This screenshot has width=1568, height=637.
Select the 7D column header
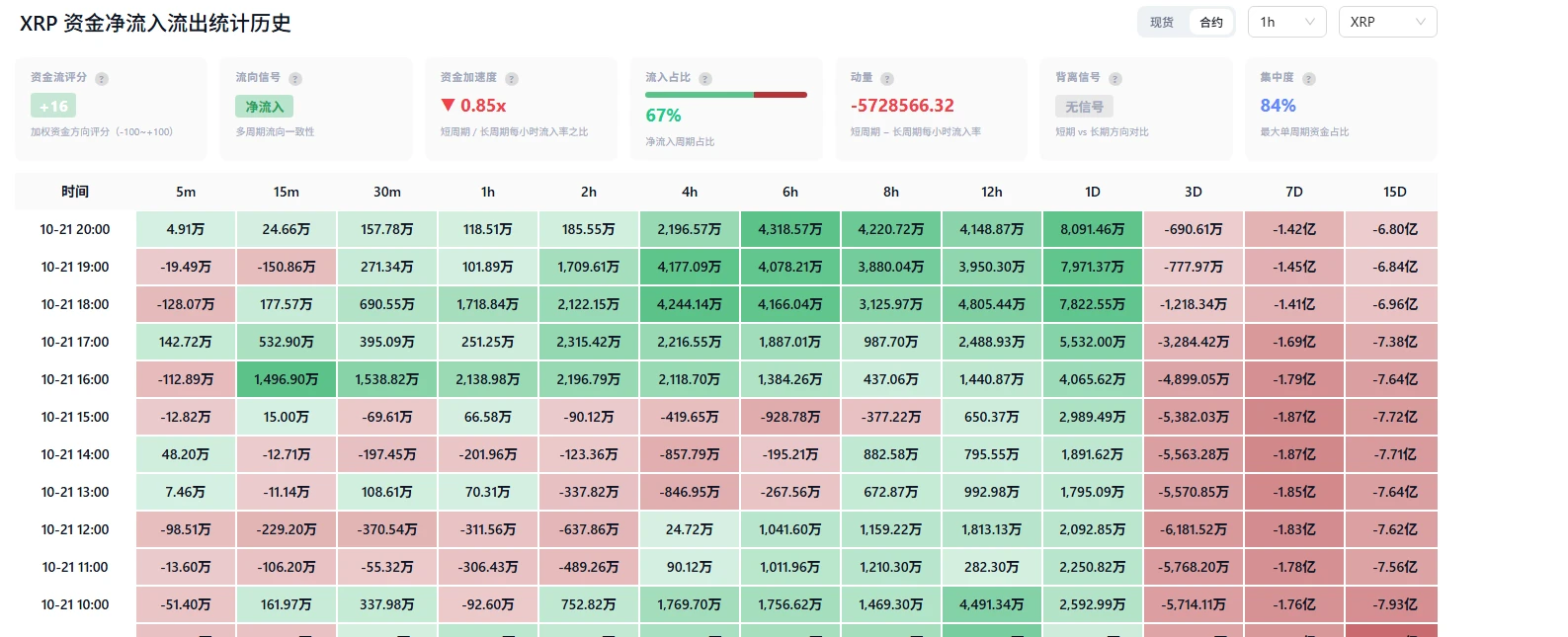1294,192
